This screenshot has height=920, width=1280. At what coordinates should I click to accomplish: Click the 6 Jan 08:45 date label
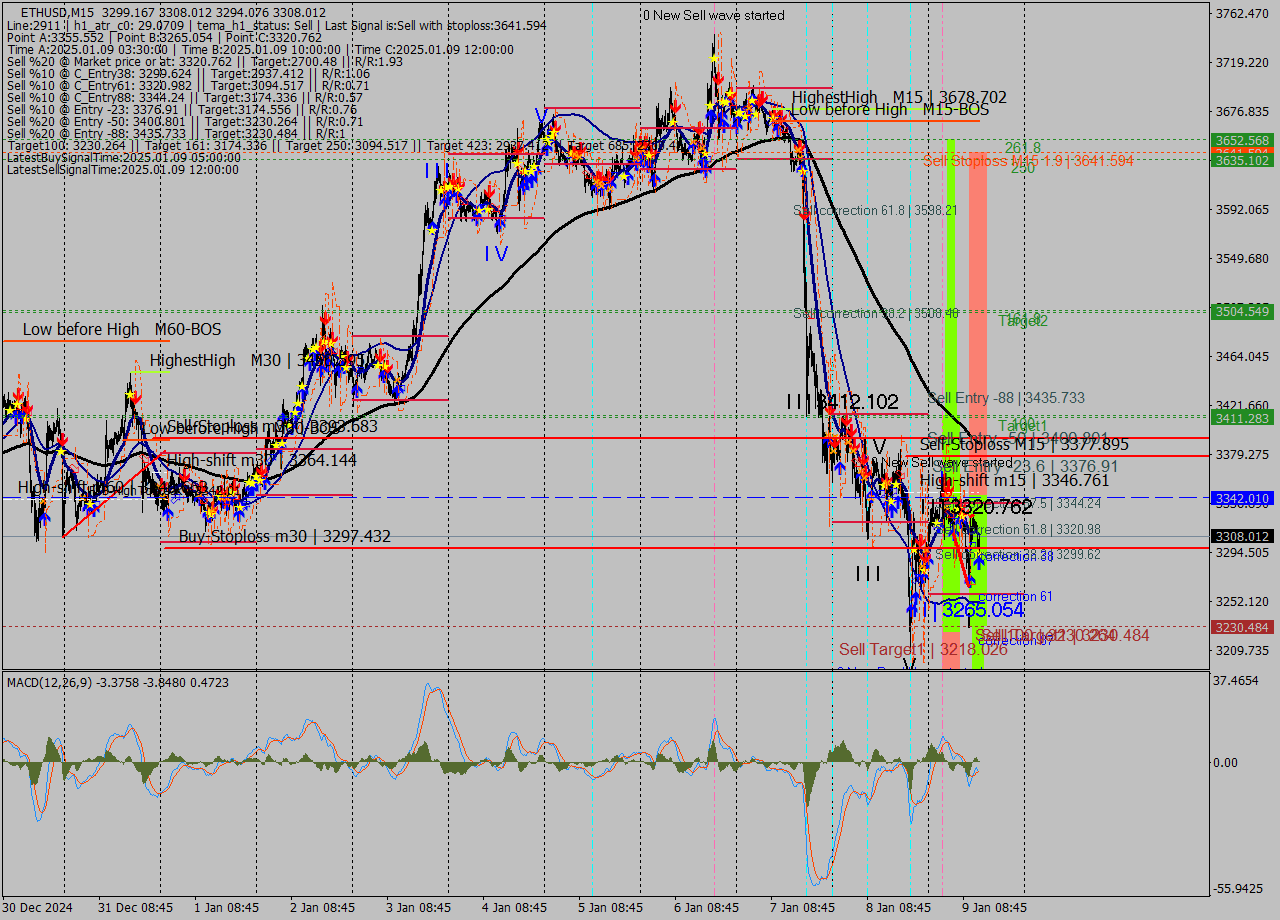pos(707,908)
